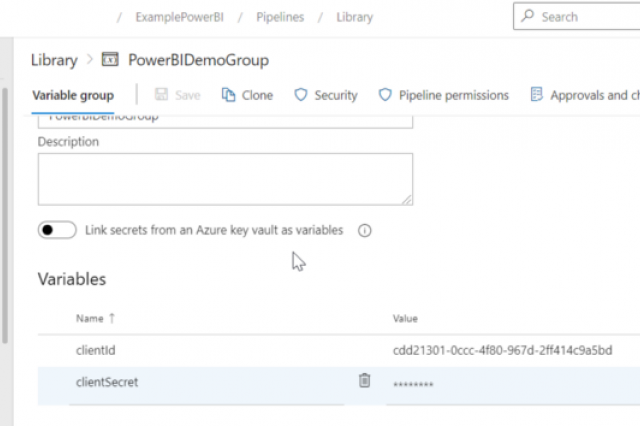Click the Pipeline permissions shield icon
This screenshot has width=640, height=426.
tap(385, 95)
